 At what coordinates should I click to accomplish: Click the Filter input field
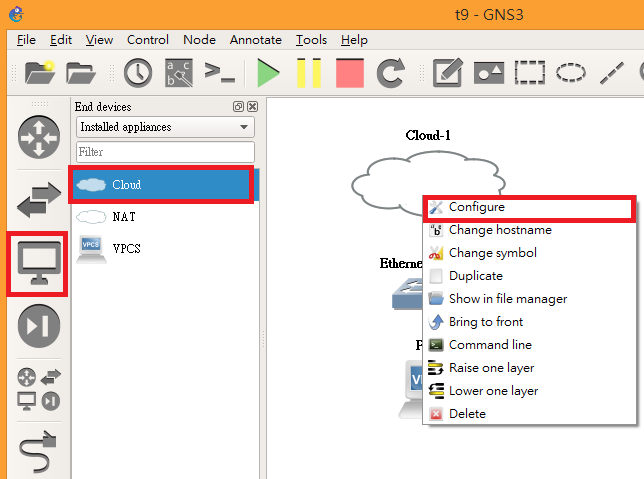tap(165, 152)
